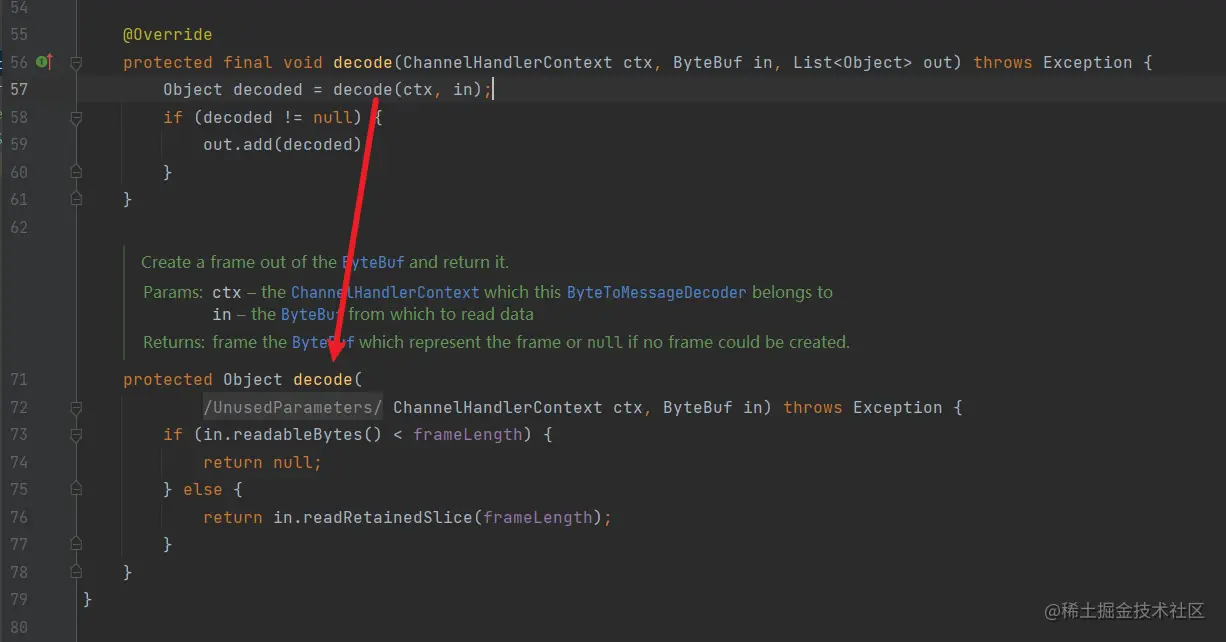The height and width of the screenshot is (642, 1226).
Task: Click the /UnusedParameters/ folded comment
Action: [x=293, y=407]
